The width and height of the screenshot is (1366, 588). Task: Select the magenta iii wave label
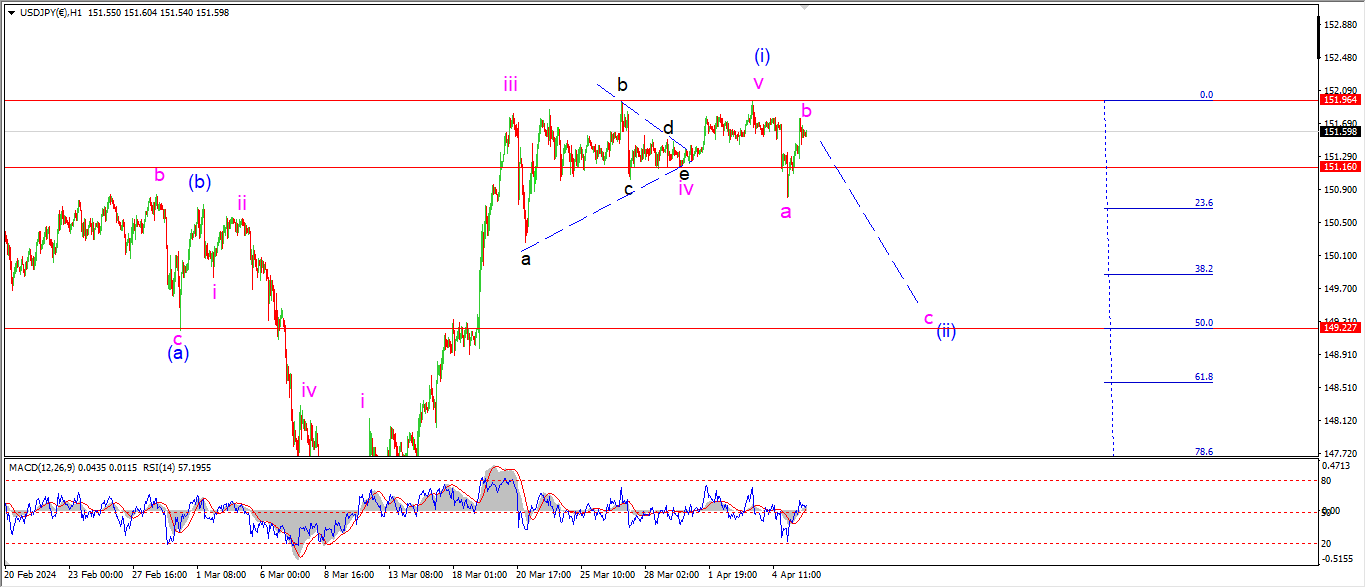coord(511,84)
